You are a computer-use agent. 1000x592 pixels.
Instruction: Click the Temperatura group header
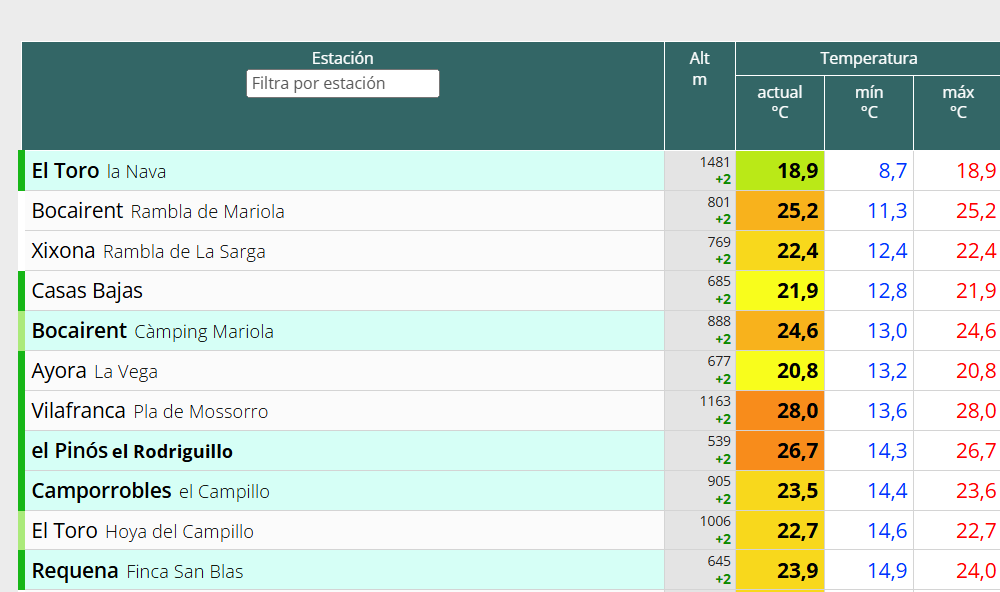(868, 59)
